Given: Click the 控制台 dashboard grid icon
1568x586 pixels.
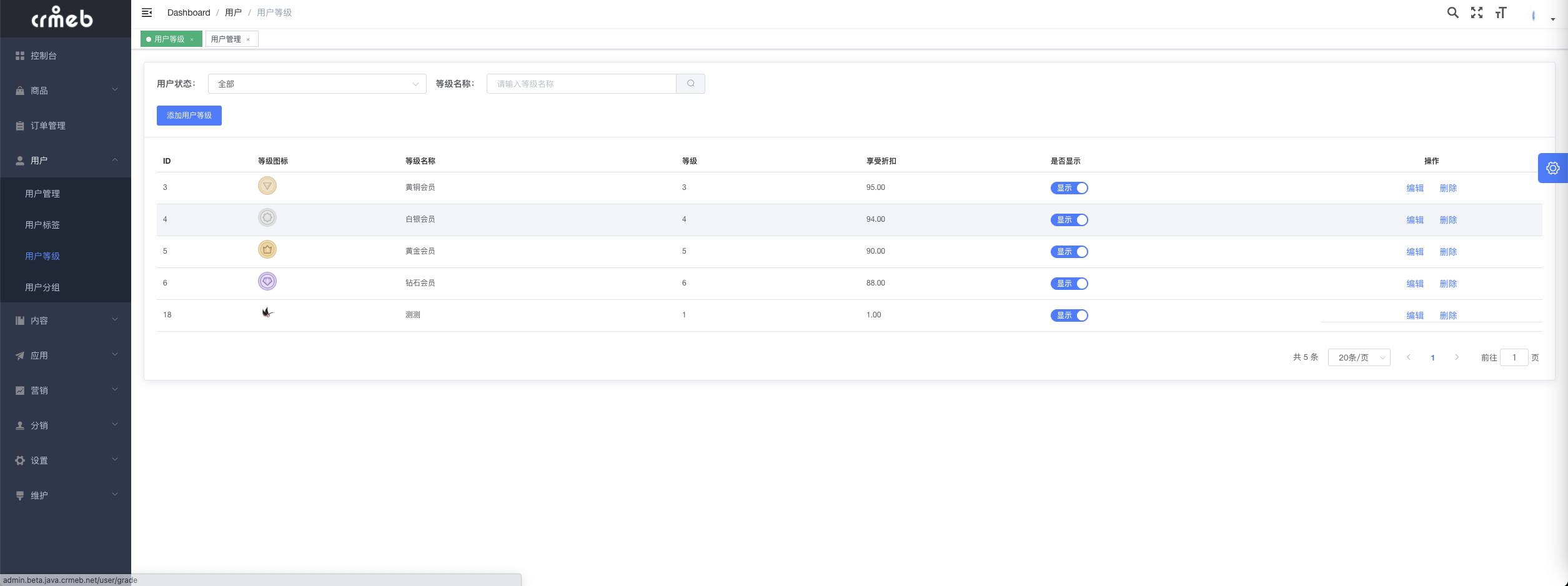Looking at the screenshot, I should point(20,56).
